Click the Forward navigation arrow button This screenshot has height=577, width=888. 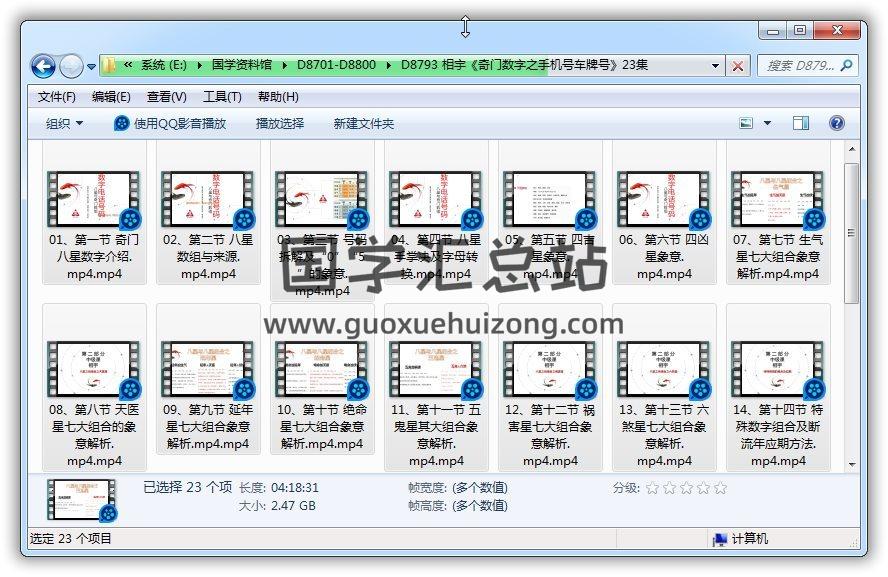pos(71,66)
